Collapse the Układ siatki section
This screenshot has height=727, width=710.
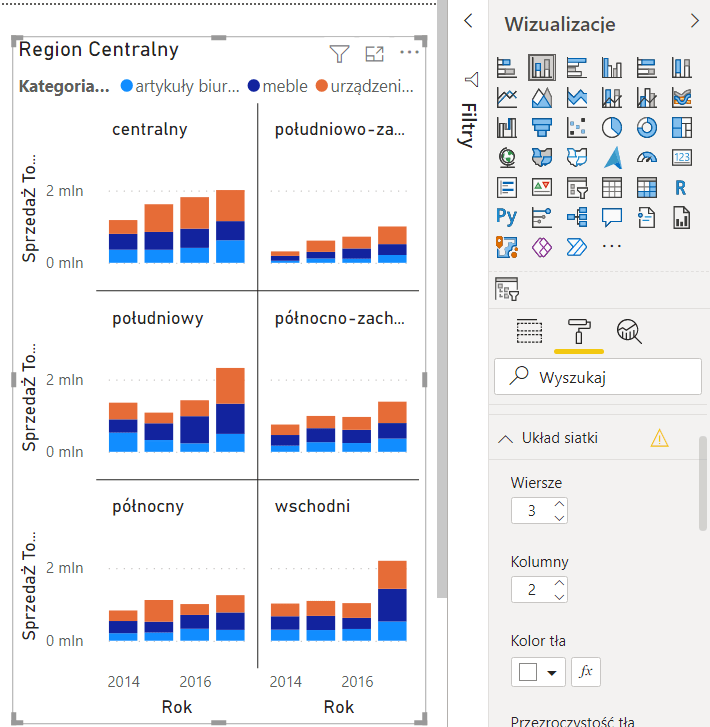click(x=505, y=438)
